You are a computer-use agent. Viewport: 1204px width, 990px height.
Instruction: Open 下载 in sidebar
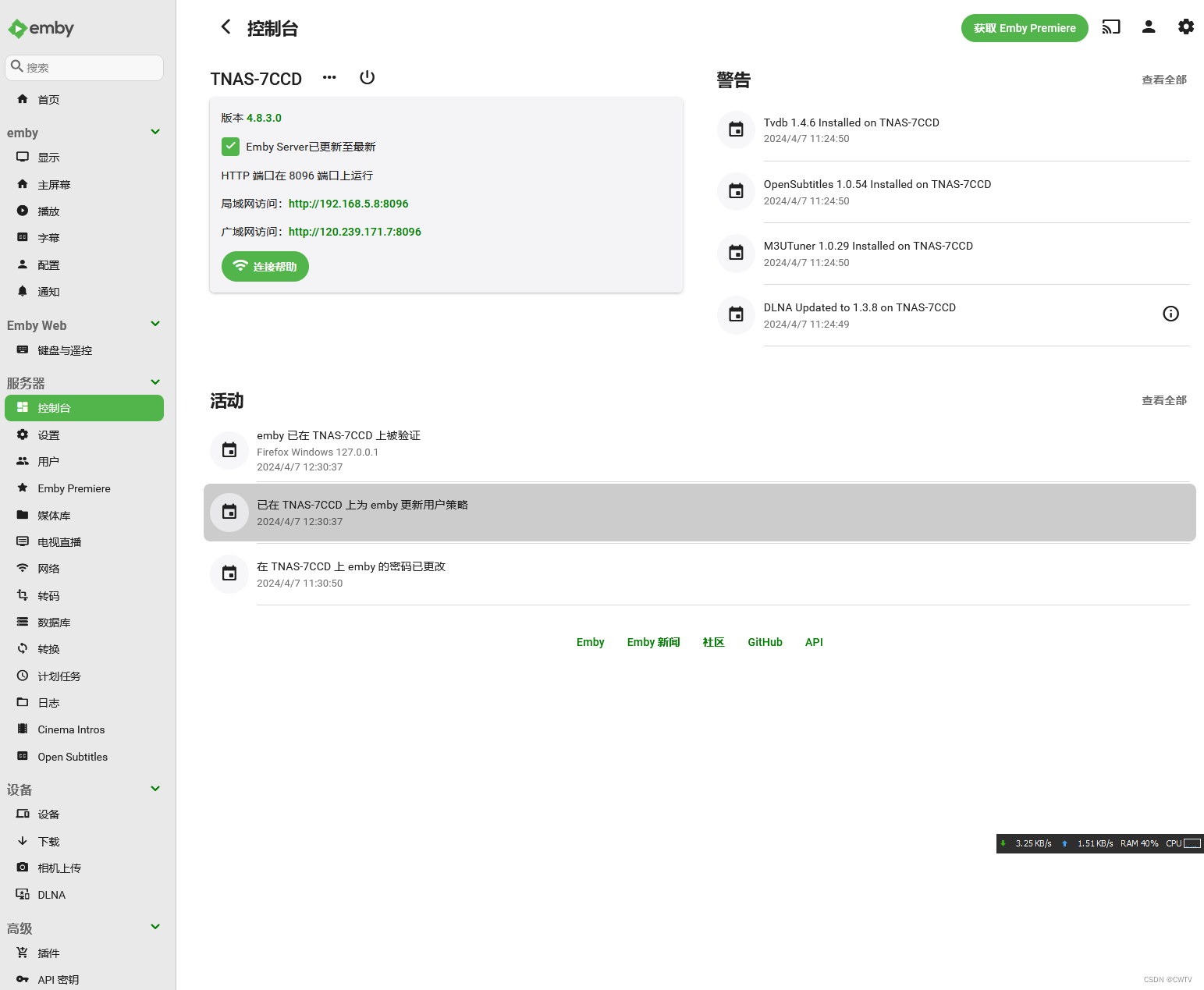84,842
